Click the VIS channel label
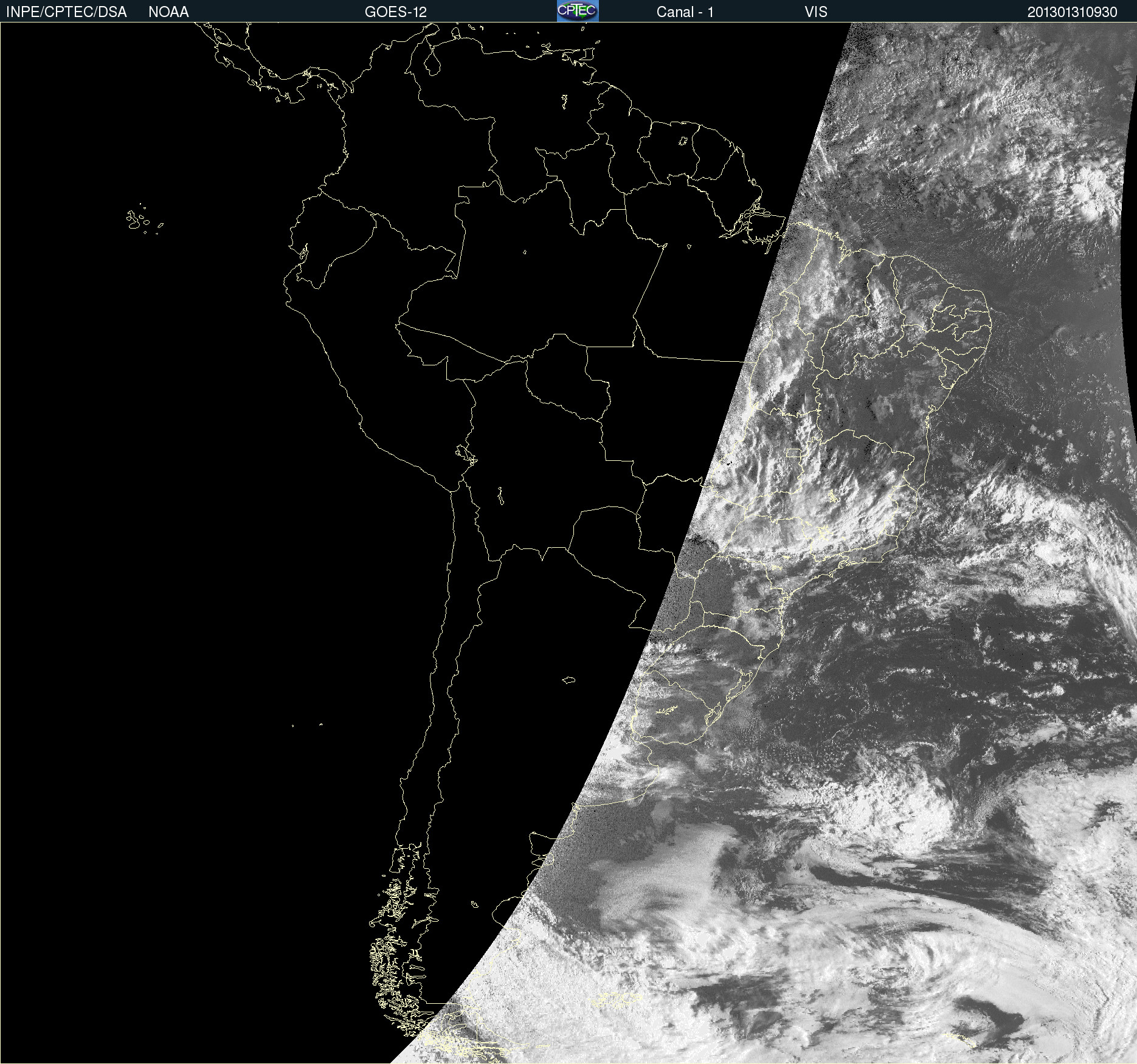Screen dimensions: 1137x1064 pos(816,12)
